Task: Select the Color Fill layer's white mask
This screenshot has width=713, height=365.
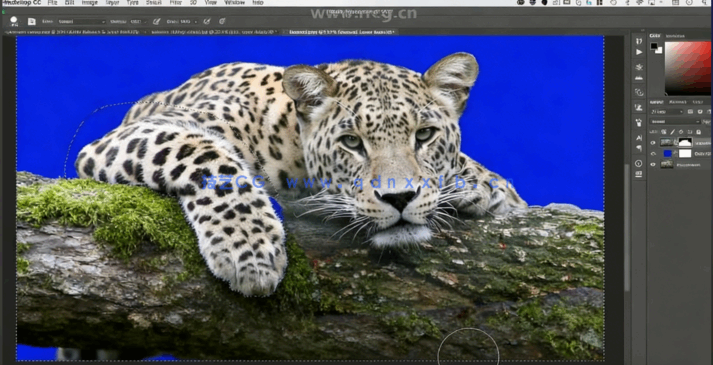Action: (685, 154)
